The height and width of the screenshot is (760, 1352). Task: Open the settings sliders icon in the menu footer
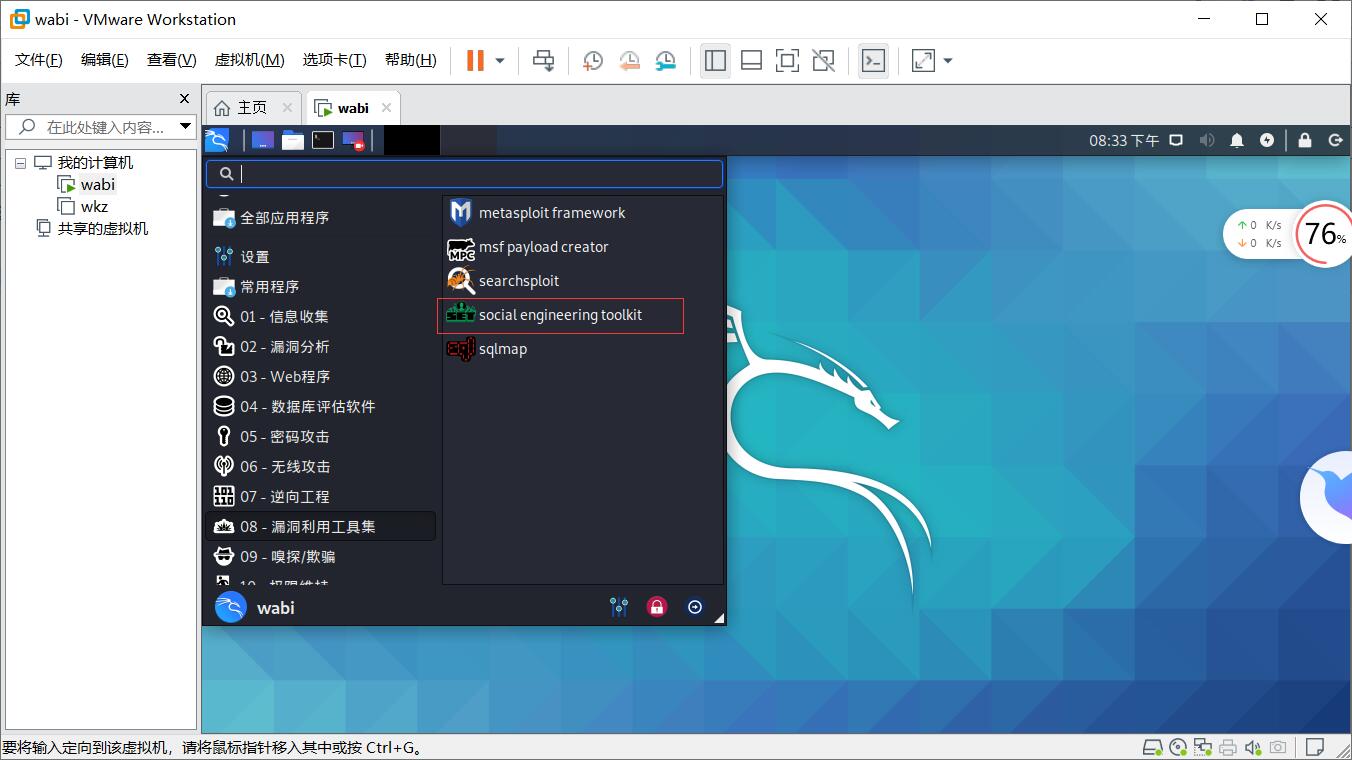coord(619,607)
